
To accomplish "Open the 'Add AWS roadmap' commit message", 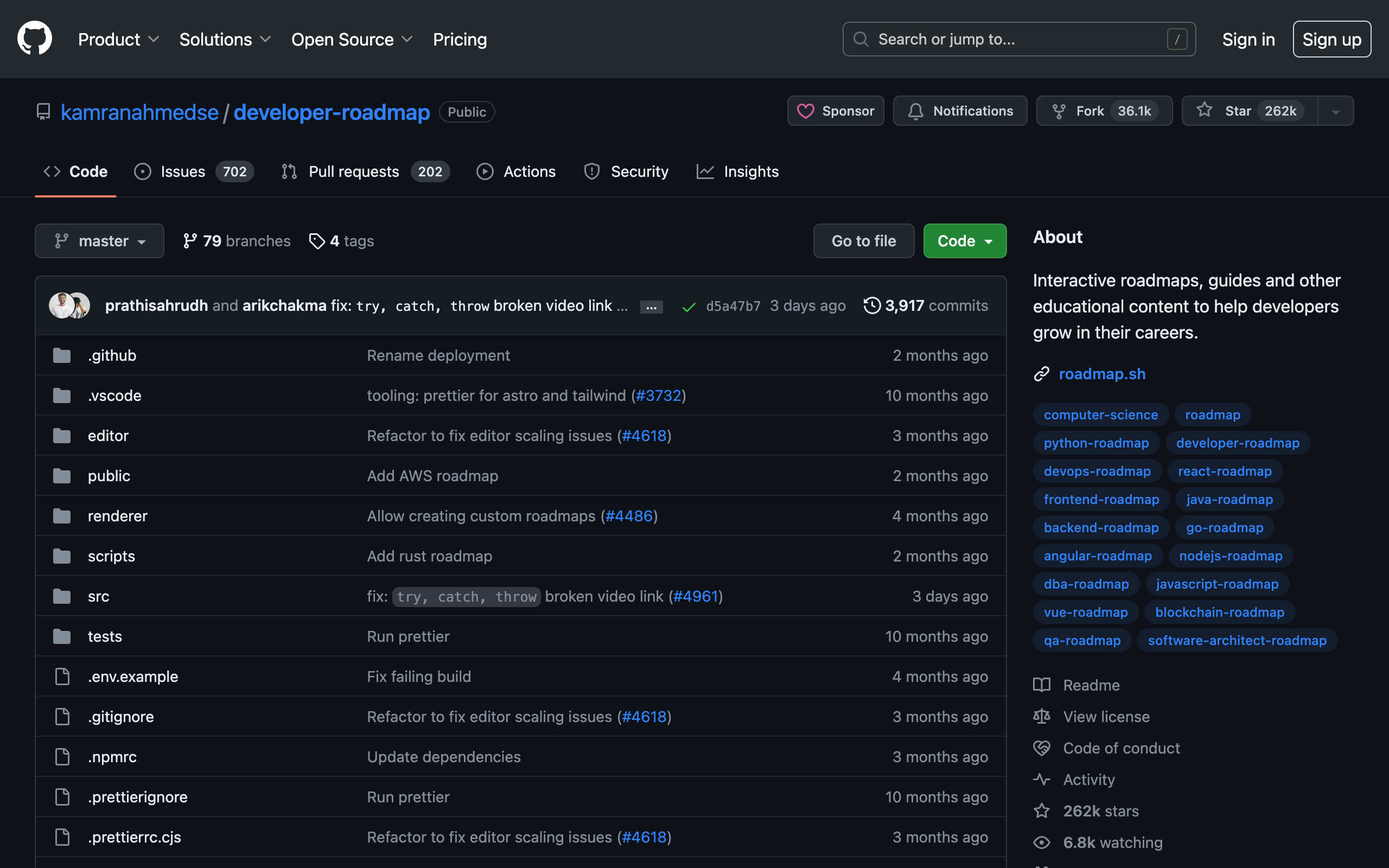I will coord(432,476).
